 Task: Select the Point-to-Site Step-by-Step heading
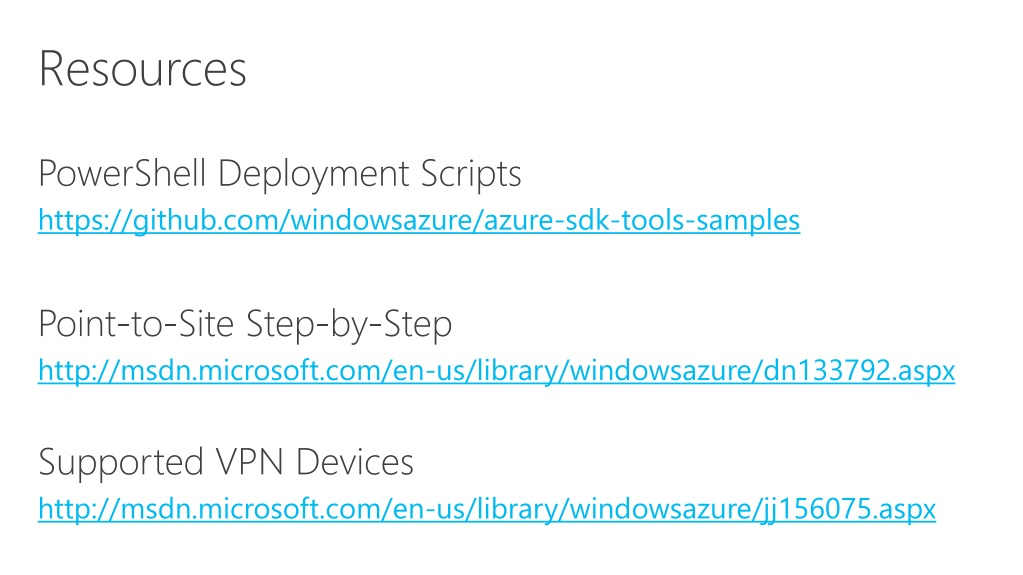(245, 324)
